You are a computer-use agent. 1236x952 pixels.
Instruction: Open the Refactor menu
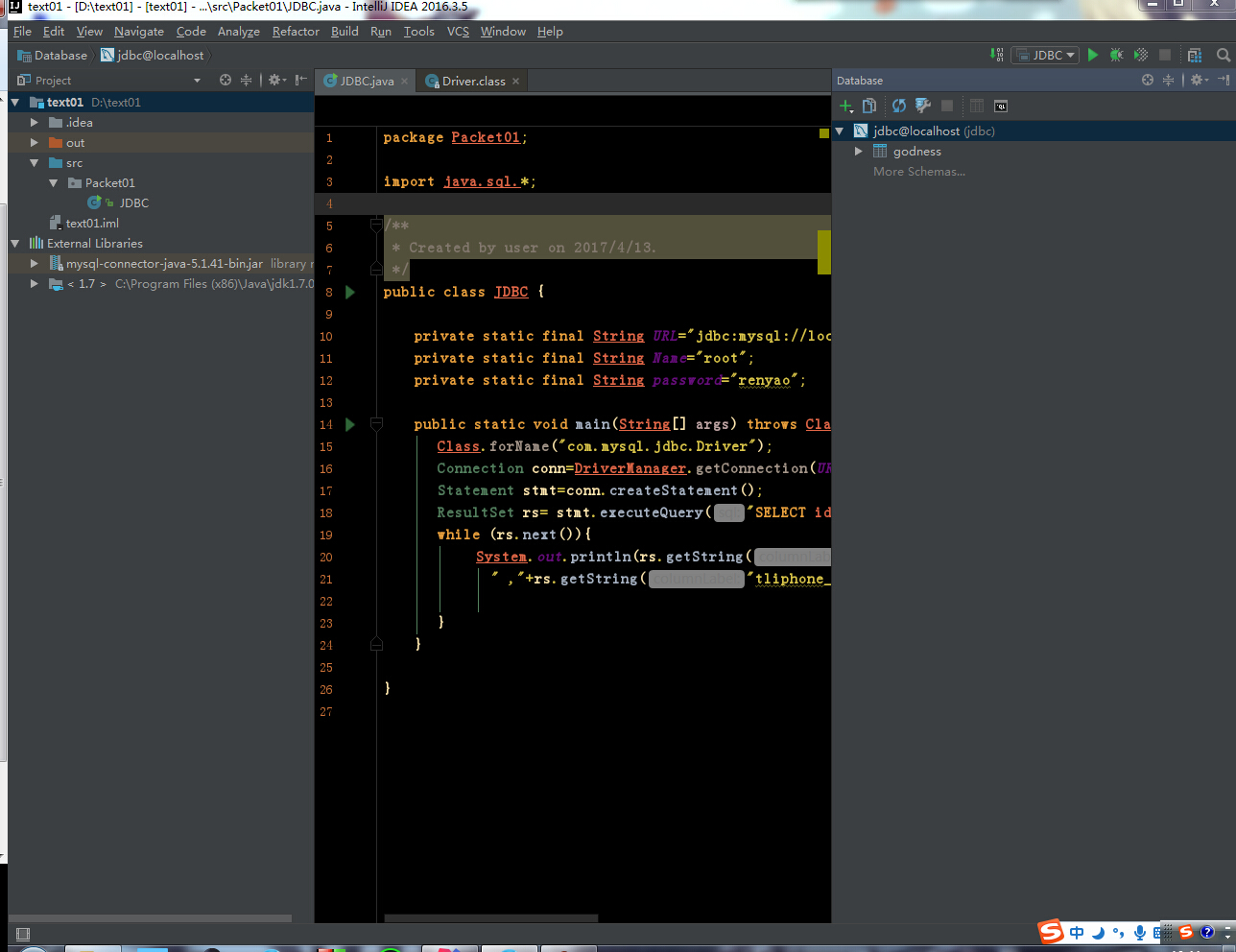pyautogui.click(x=296, y=32)
